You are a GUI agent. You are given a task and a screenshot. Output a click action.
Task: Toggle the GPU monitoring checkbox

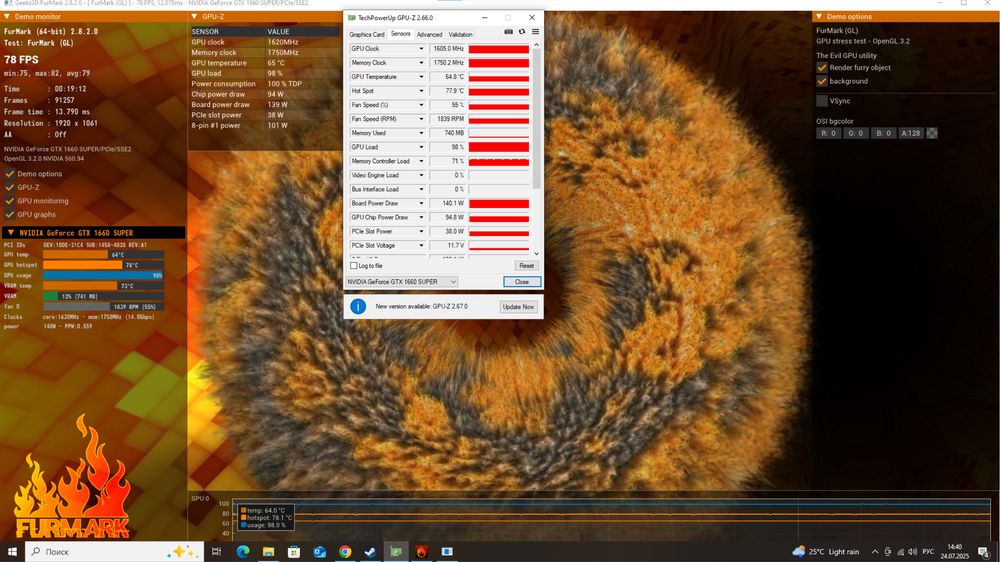[x=10, y=201]
